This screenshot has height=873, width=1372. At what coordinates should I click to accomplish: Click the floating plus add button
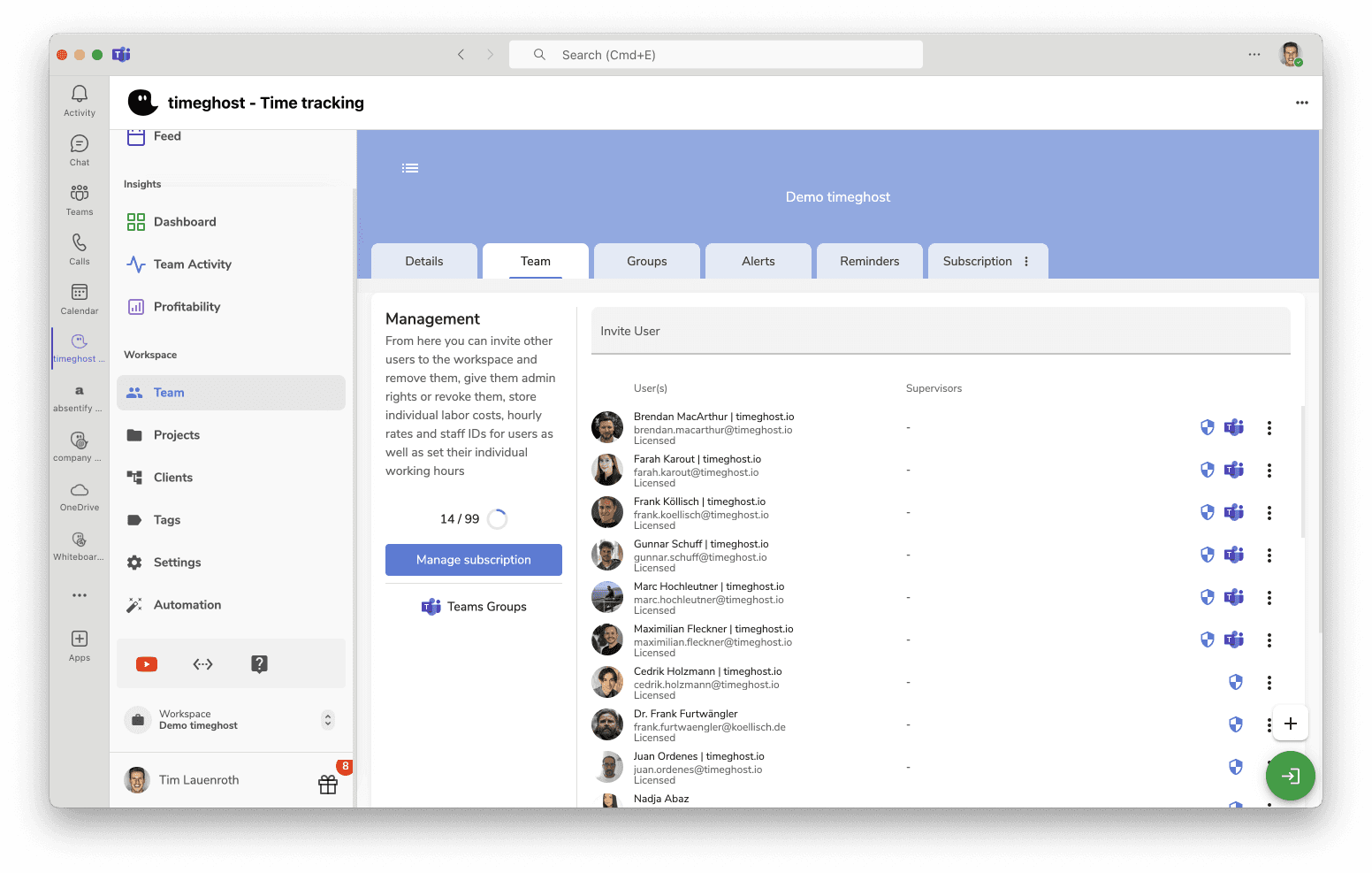(1291, 724)
